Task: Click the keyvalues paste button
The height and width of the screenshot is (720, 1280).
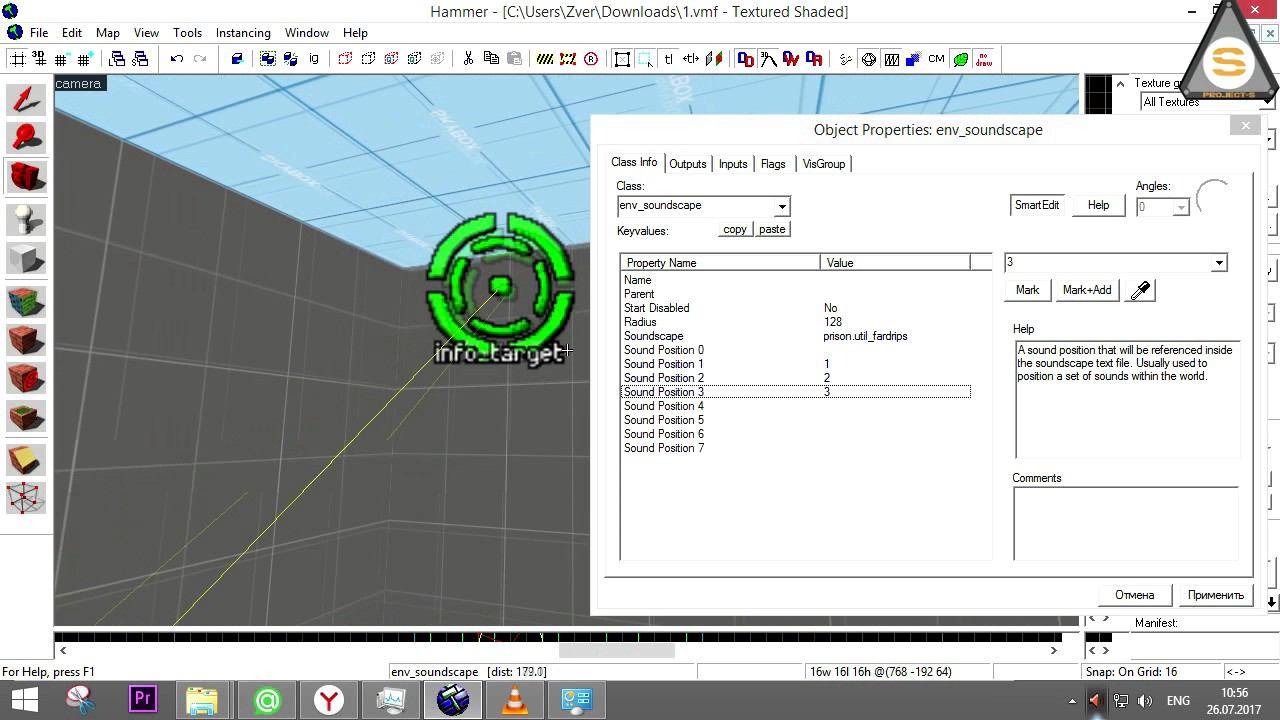Action: 772,229
